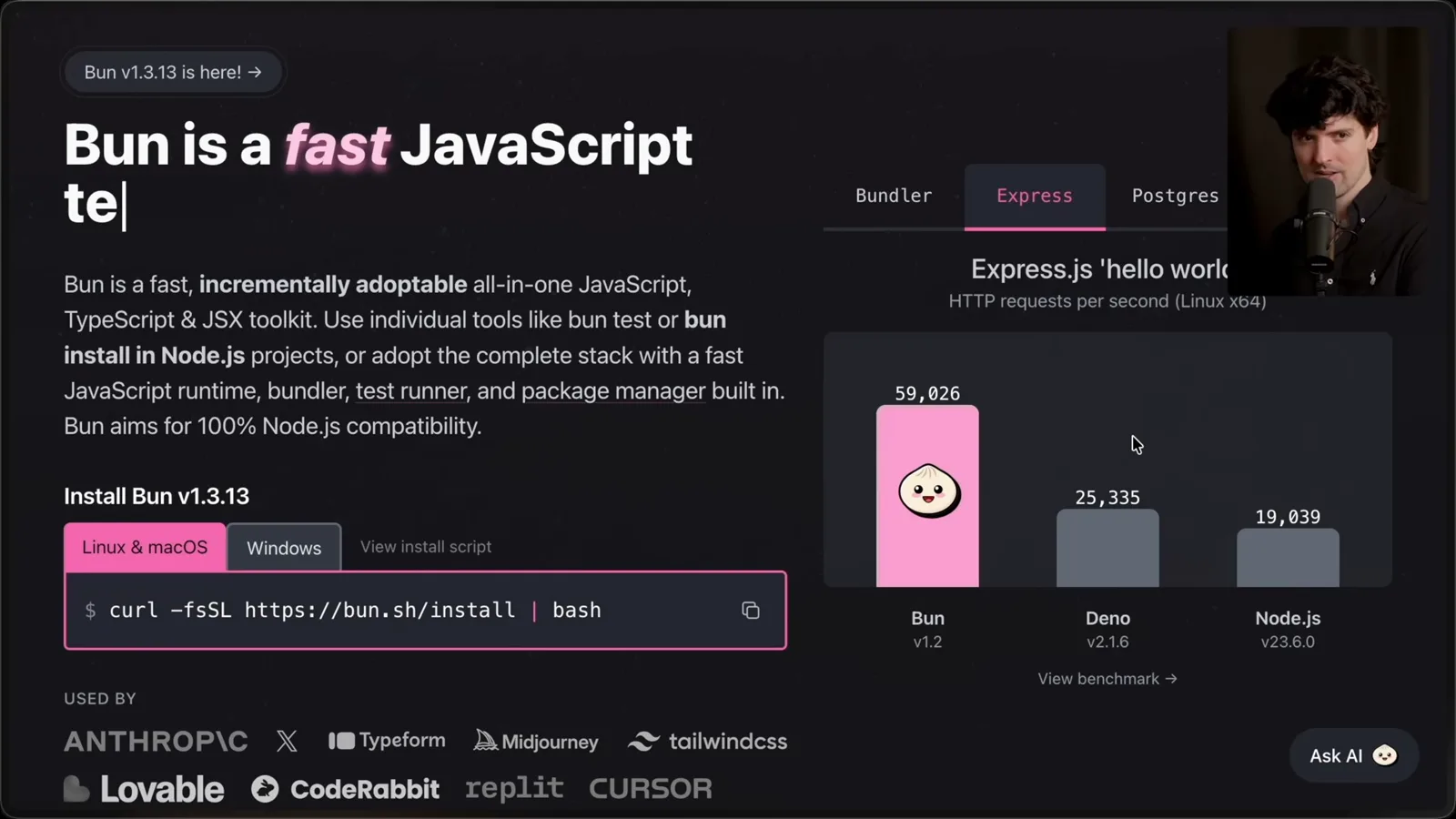1456x819 pixels.
Task: Switch to the Bundler benchmark tab
Action: click(894, 196)
